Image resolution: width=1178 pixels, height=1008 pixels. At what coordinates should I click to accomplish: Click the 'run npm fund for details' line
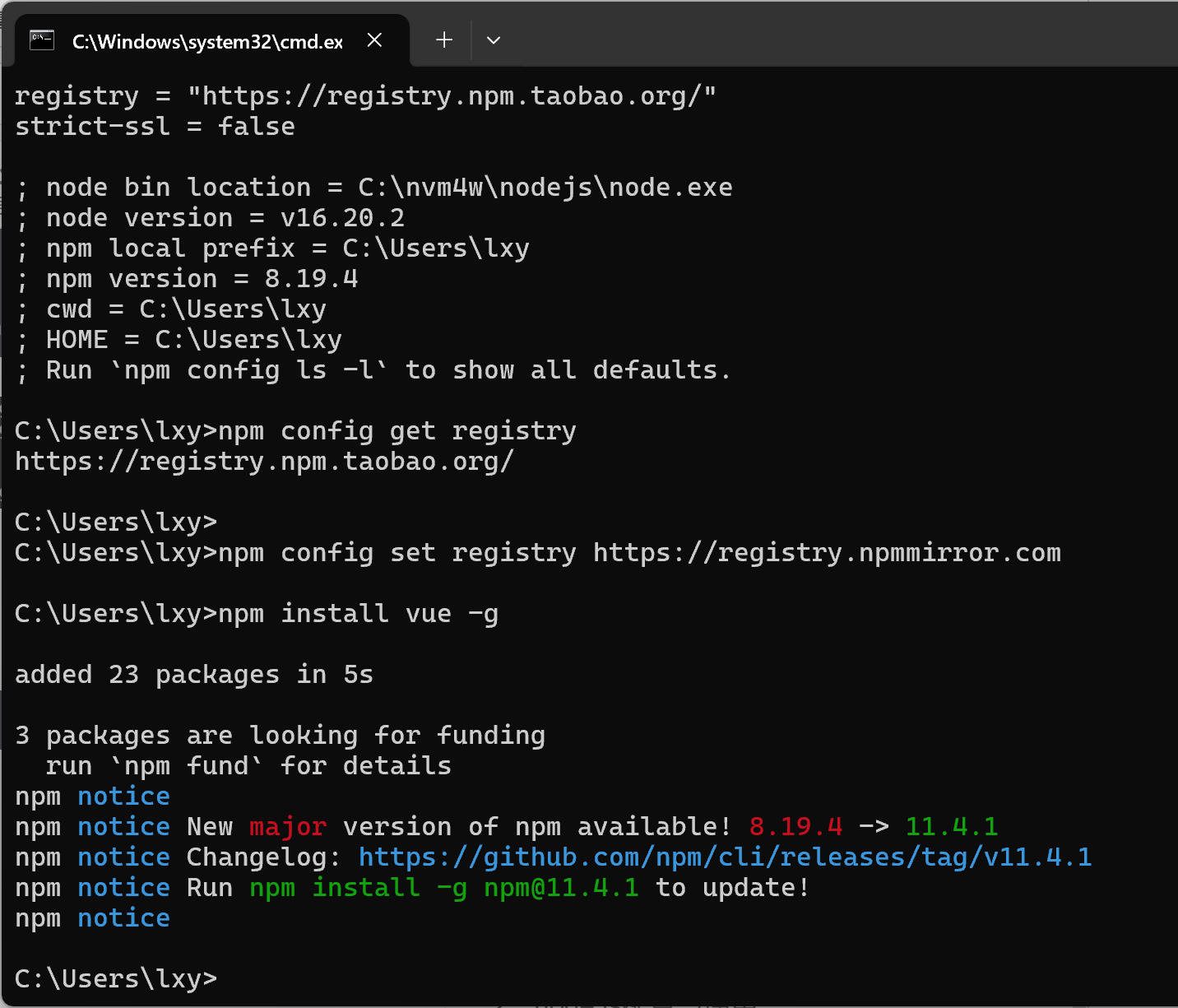tap(248, 766)
